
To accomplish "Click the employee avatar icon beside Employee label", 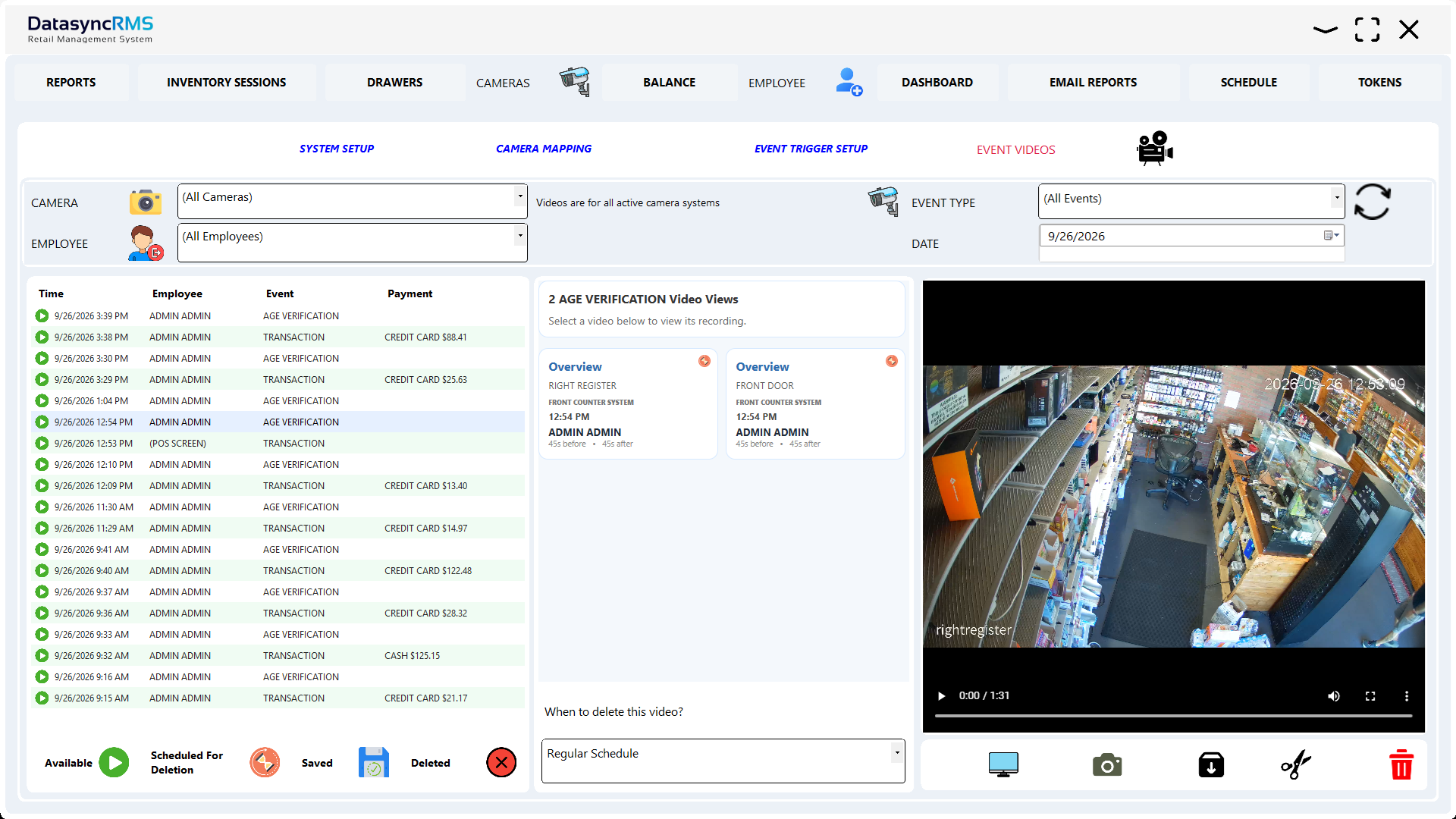I will [146, 243].
